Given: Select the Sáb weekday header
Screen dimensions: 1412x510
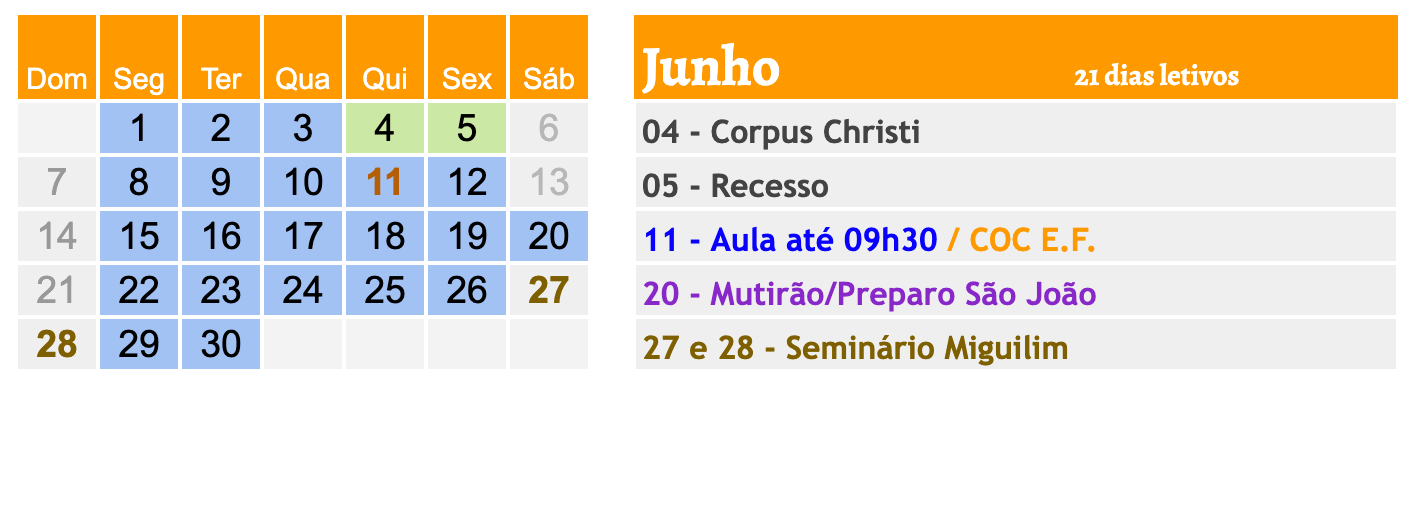Looking at the screenshot, I should (549, 78).
